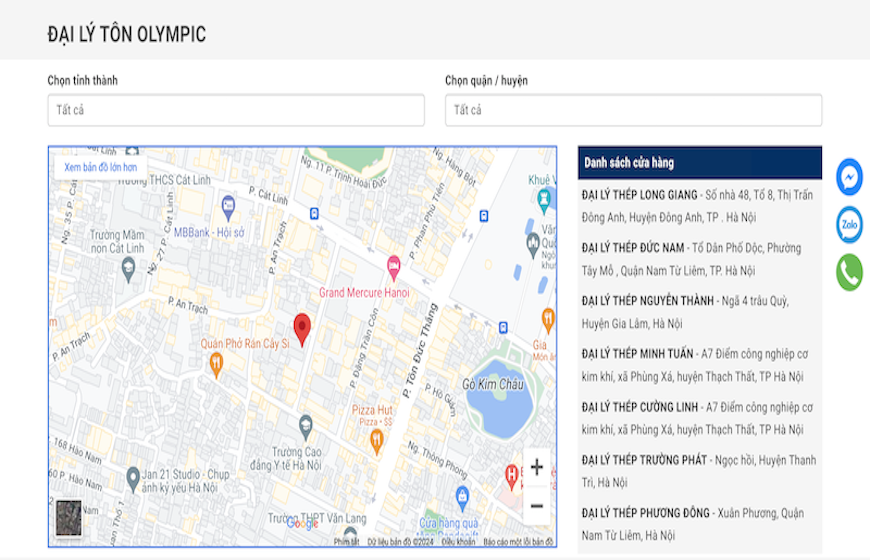This screenshot has height=560, width=870.
Task: Click 'Xem bản đồ lớn hơn' link
Action: click(100, 167)
